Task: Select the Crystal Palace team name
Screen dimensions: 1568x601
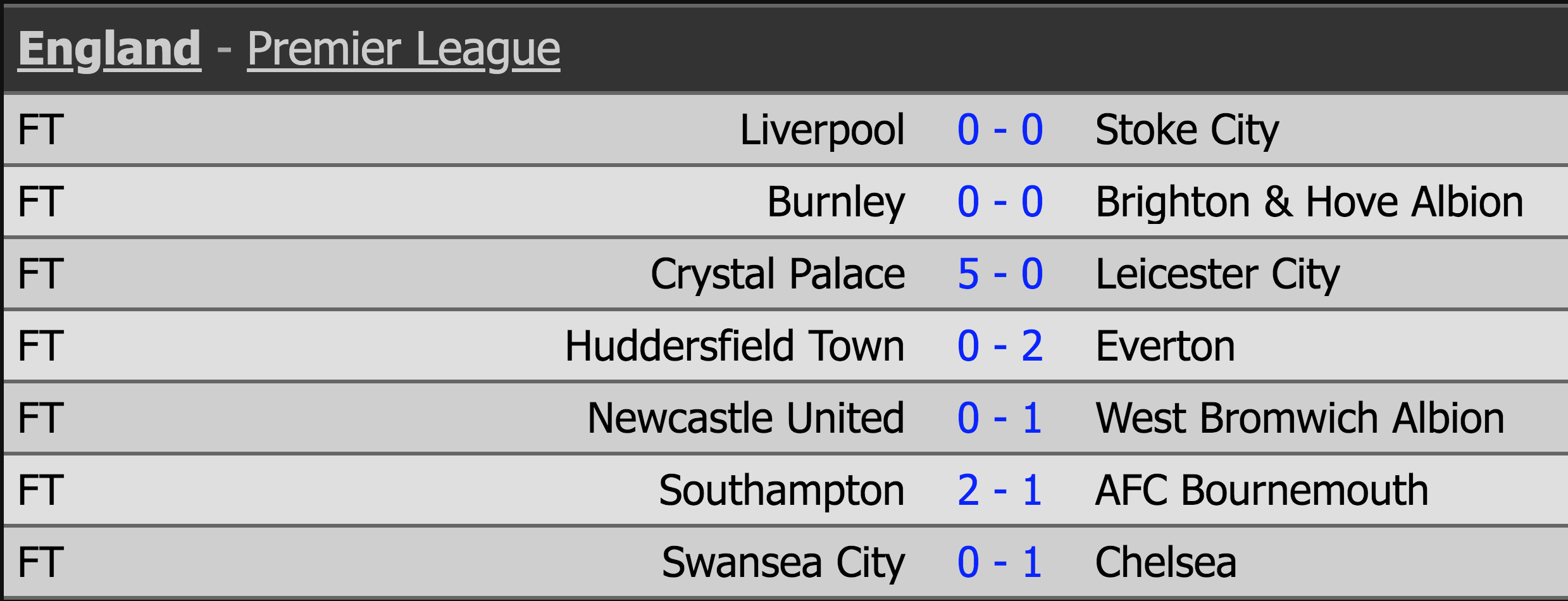Action: pos(778,274)
